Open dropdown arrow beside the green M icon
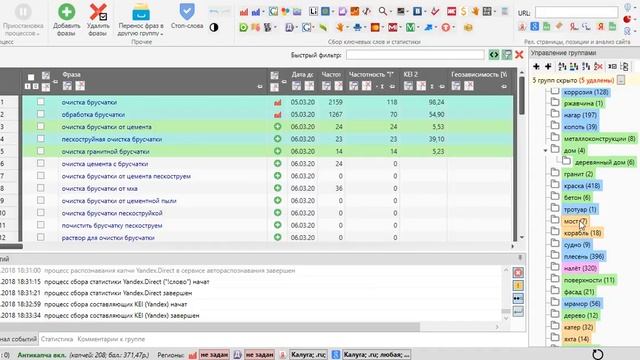The image size is (640, 360). coord(418,27)
